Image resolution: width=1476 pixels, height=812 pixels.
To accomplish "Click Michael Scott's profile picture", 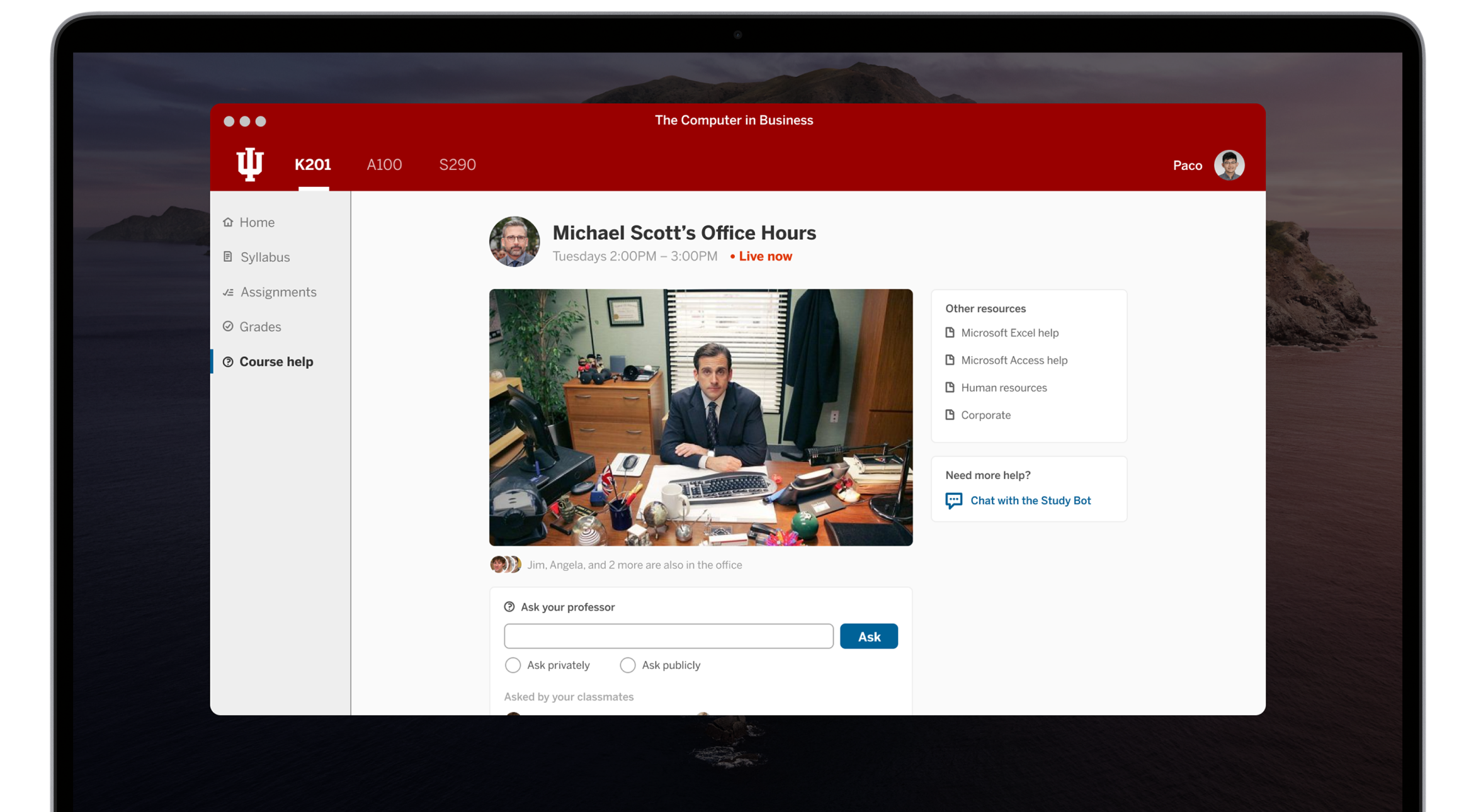I will click(514, 242).
